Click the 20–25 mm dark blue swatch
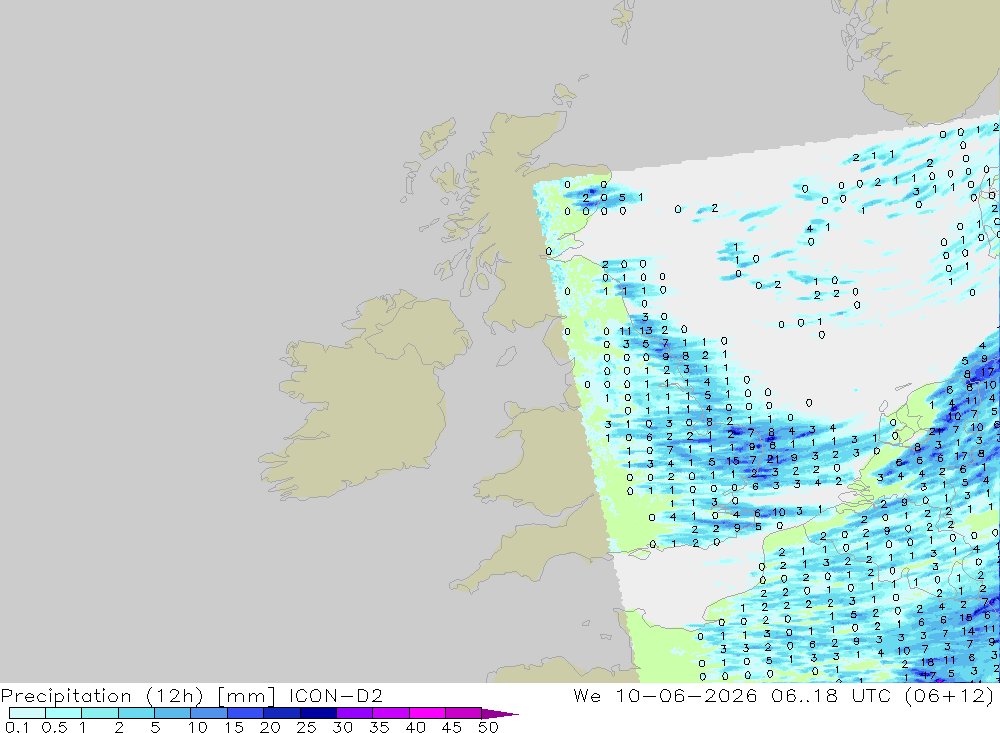 click(282, 713)
